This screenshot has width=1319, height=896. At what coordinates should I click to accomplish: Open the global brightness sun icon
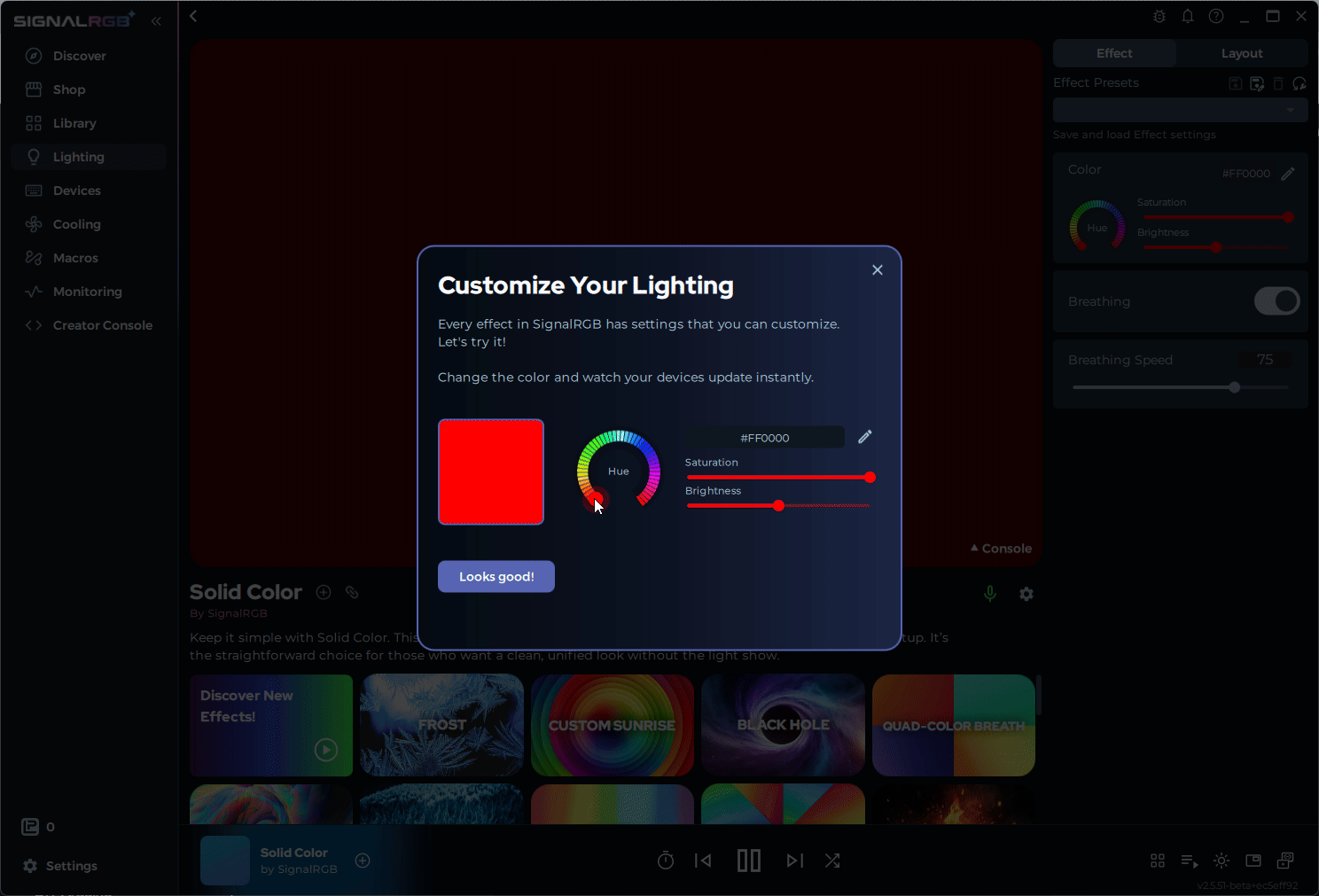pos(1221,860)
